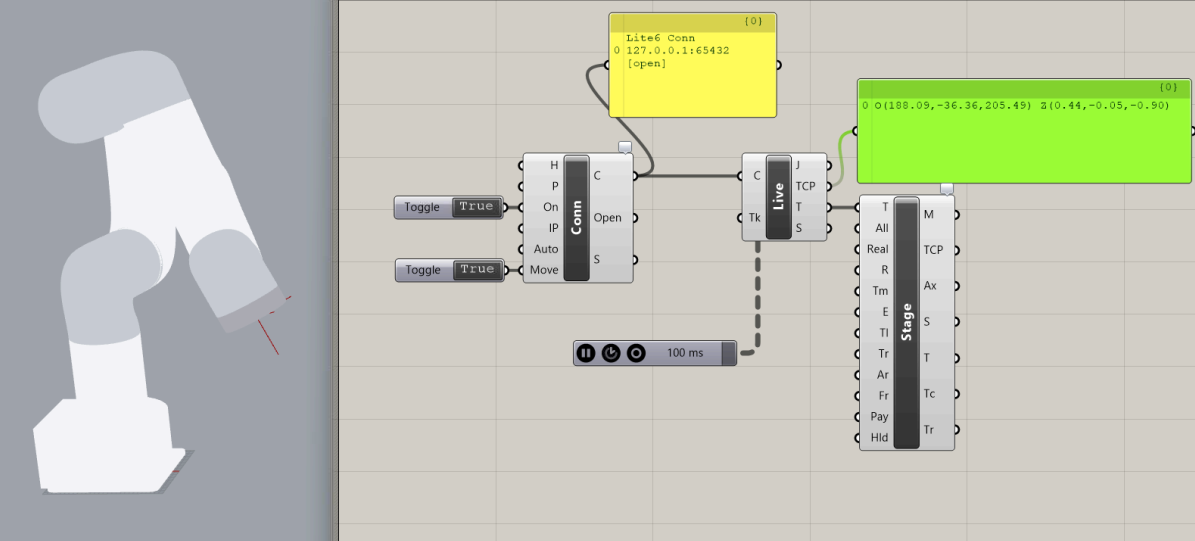Image resolution: width=1195 pixels, height=541 pixels.
Task: Click the S output on the Conn component
Action: coord(597,259)
